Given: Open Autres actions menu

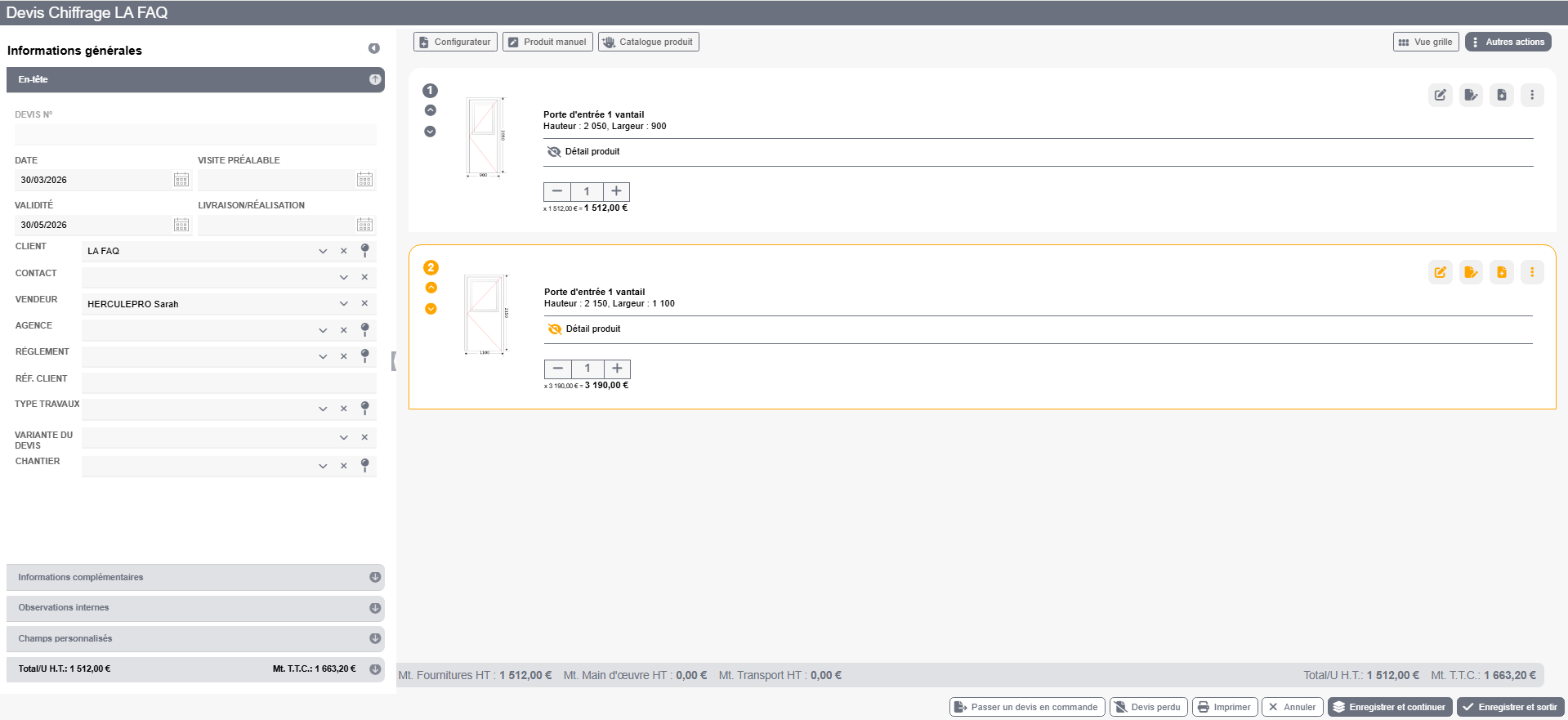Looking at the screenshot, I should pos(1508,42).
